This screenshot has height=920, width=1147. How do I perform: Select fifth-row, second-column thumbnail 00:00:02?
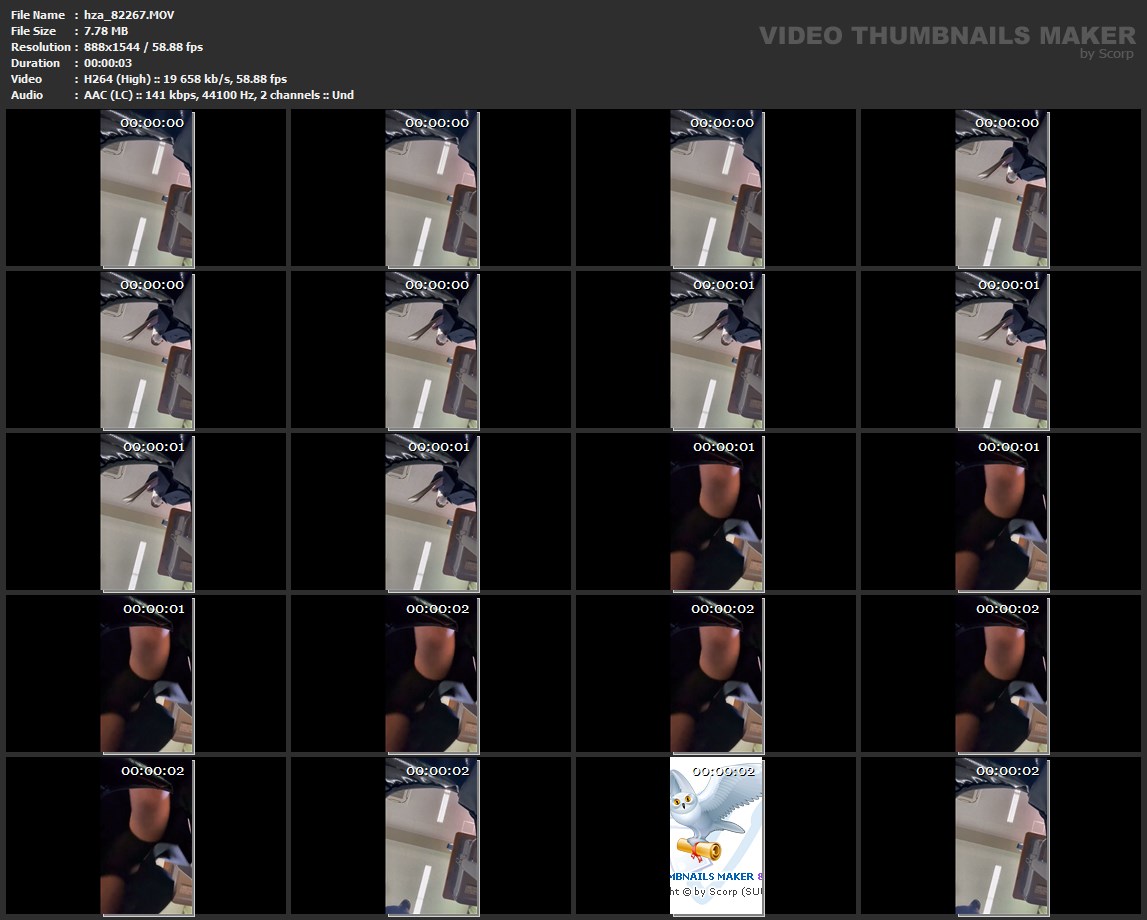click(x=432, y=836)
